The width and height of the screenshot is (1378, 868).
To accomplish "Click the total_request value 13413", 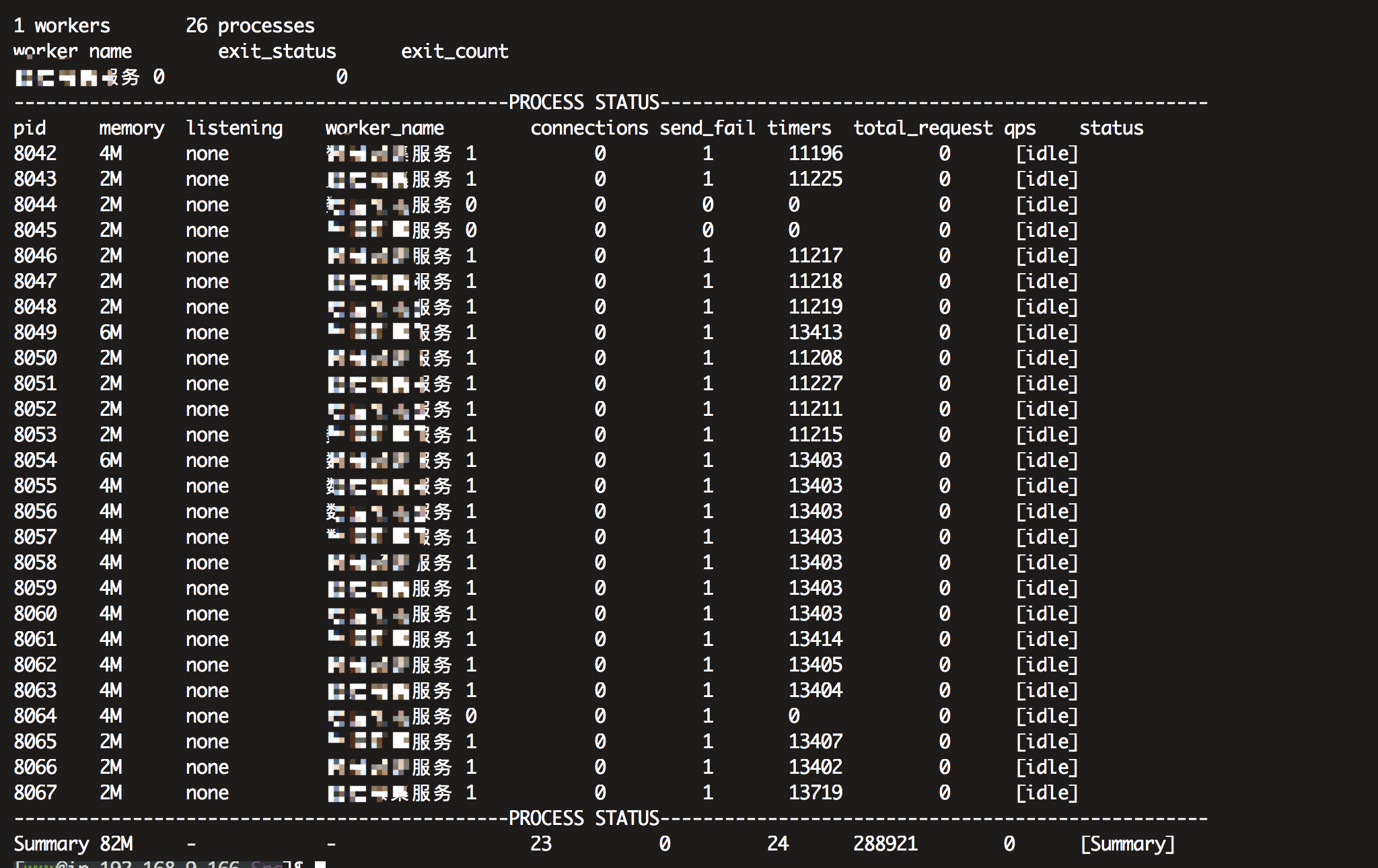I will pos(815,332).
